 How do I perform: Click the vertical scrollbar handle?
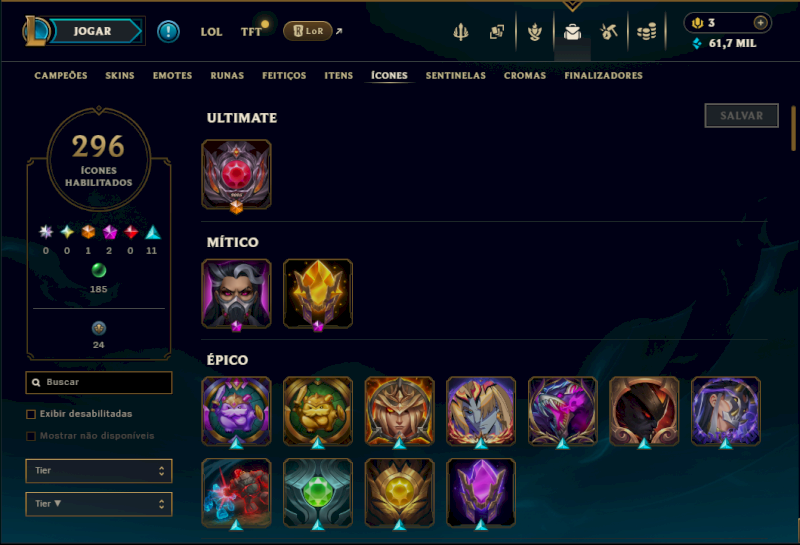[794, 128]
